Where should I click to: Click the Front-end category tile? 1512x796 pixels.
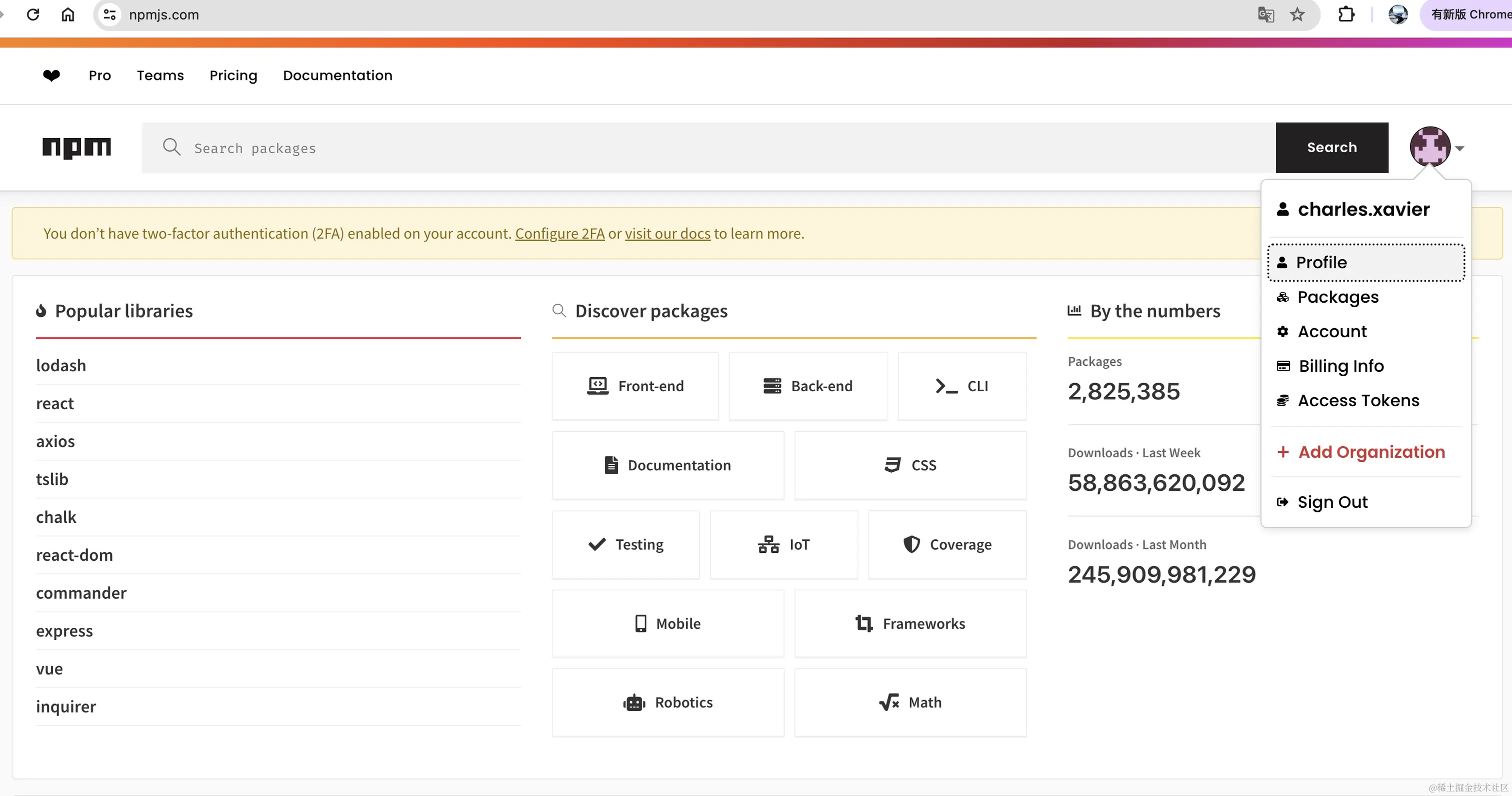[x=635, y=386]
